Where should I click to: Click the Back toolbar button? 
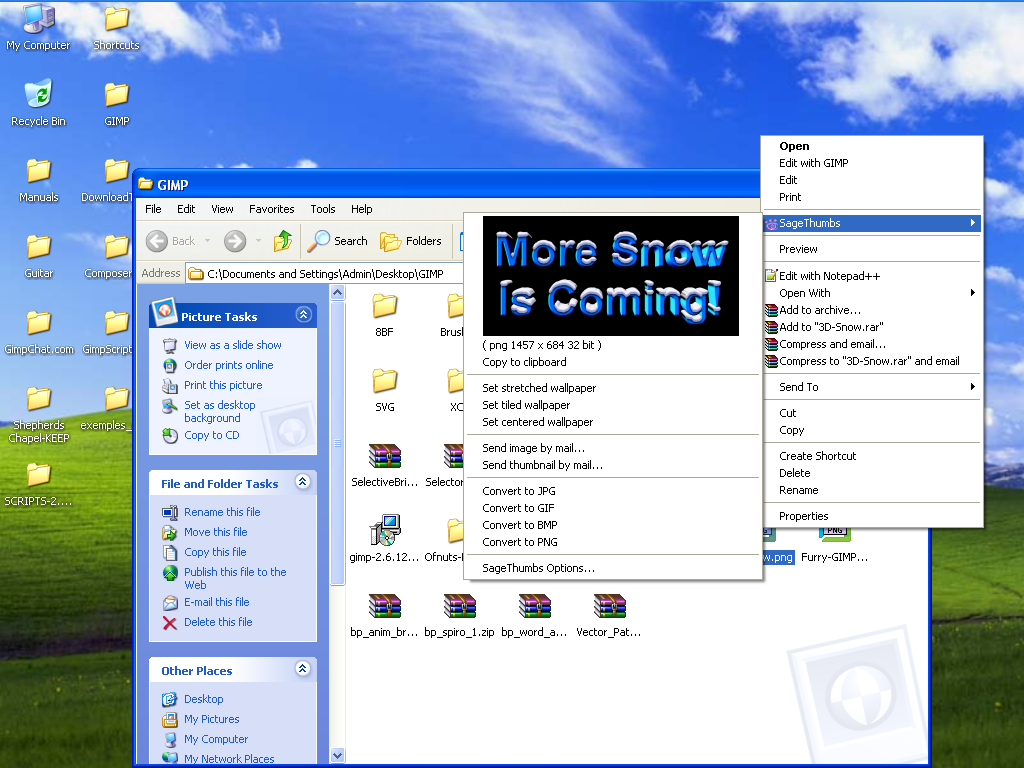[171, 241]
